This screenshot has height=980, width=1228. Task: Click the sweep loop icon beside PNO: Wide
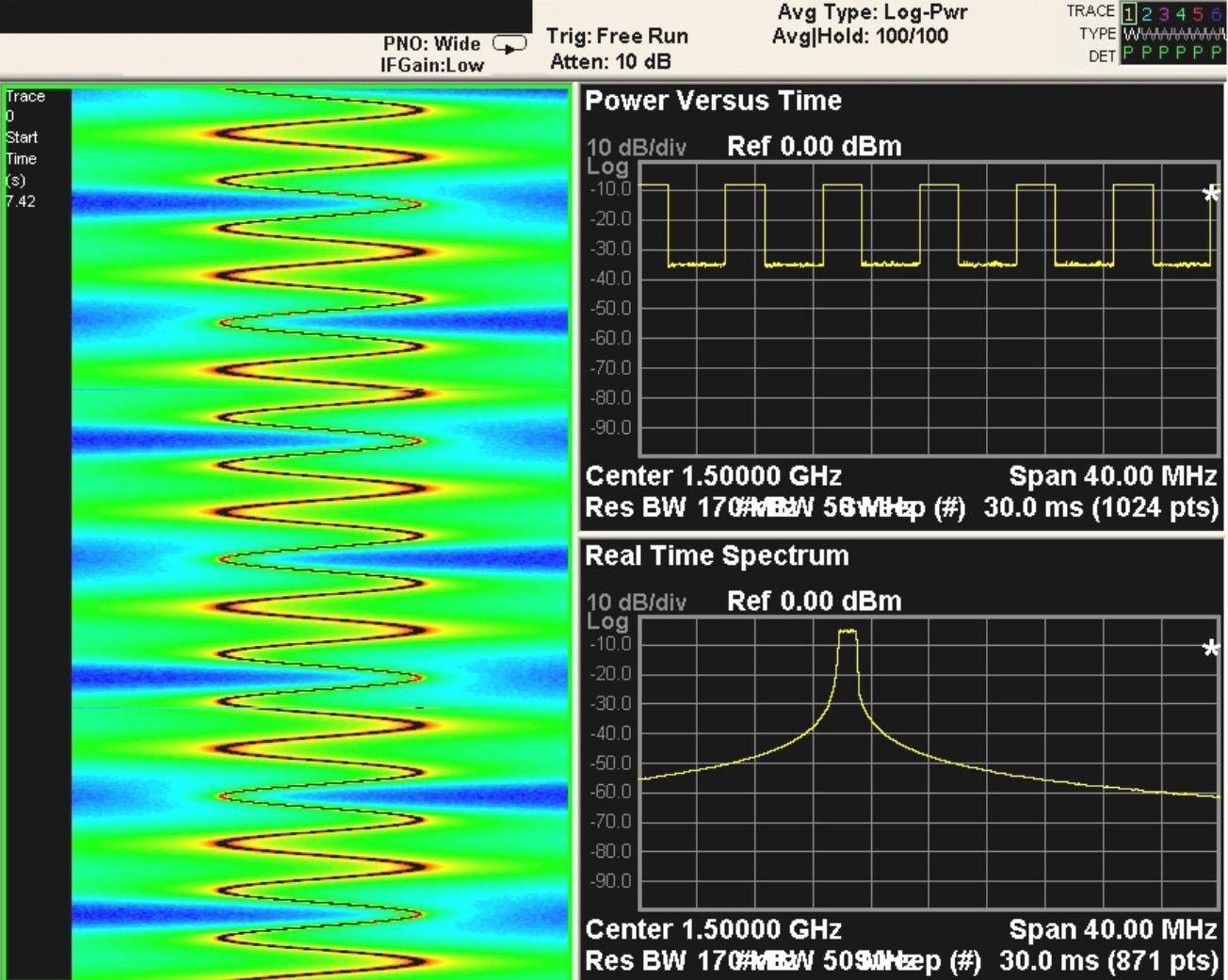[x=509, y=44]
